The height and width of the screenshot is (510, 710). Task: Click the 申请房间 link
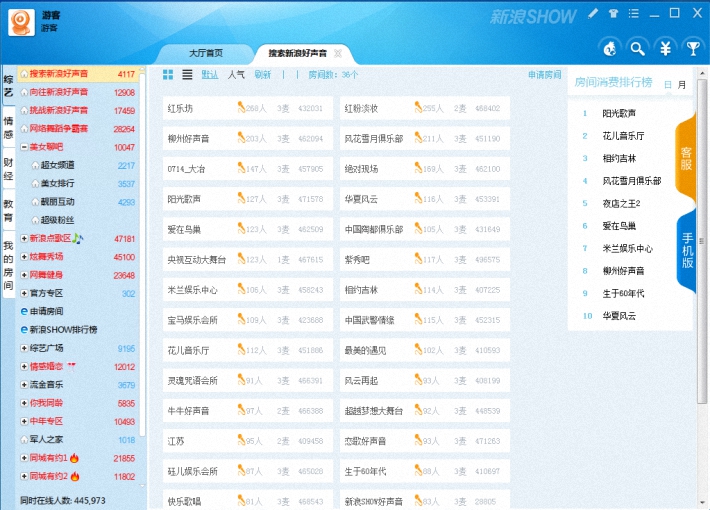click(x=544, y=75)
